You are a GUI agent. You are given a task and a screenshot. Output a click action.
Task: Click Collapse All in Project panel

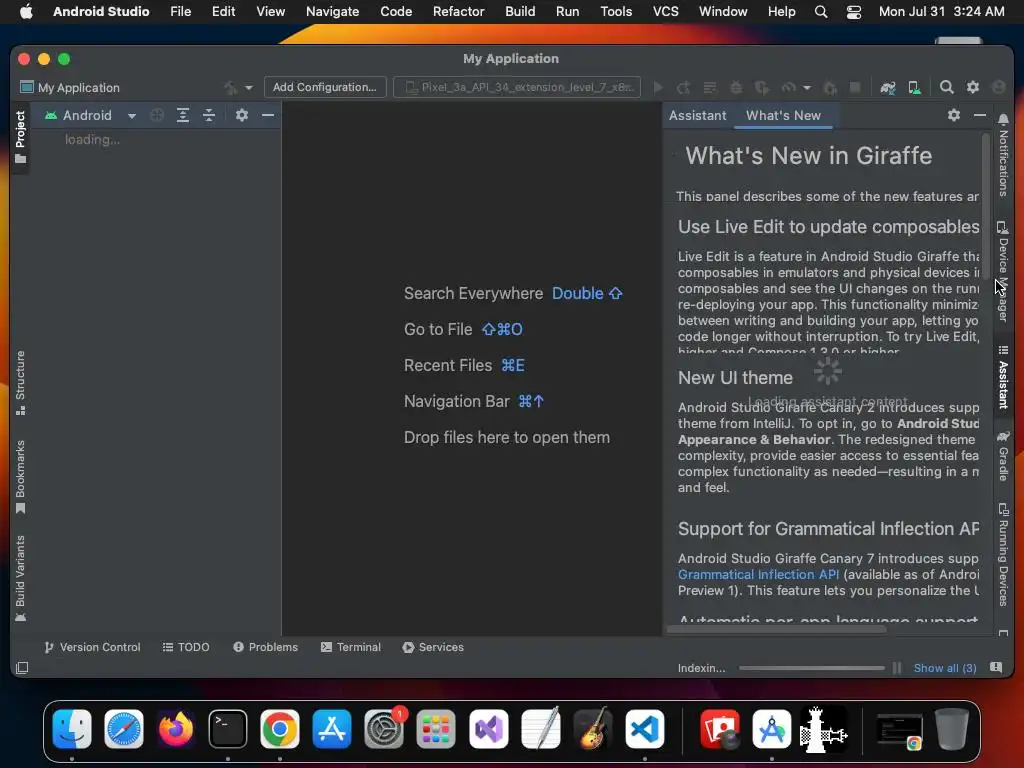[x=209, y=116]
